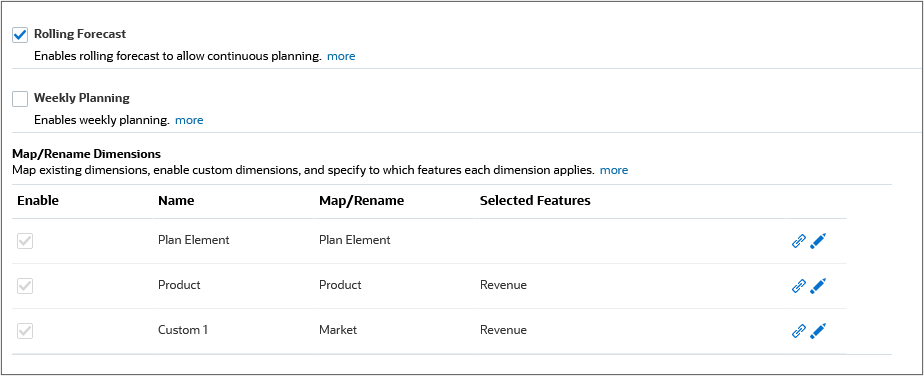Click the edit pencil icon for Plan Element
This screenshot has height=376, width=924.
pyautogui.click(x=818, y=241)
